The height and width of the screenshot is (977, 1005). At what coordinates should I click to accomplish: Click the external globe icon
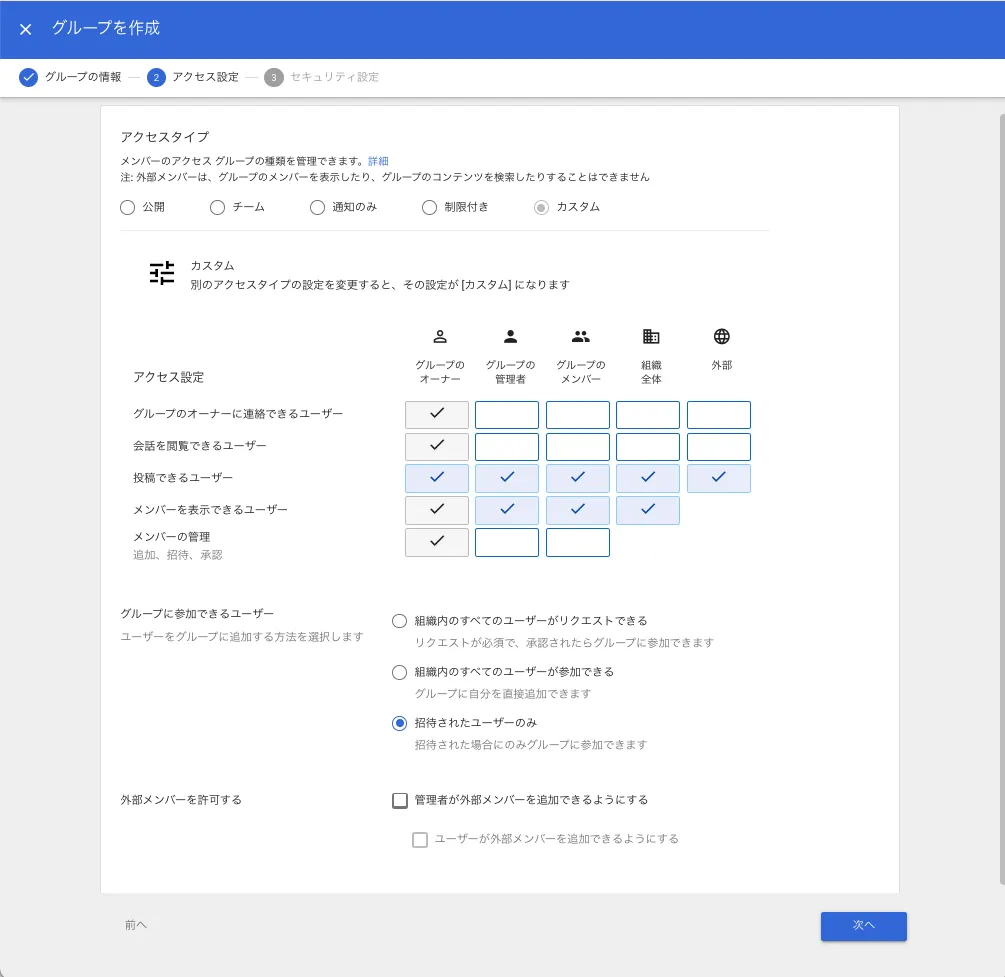pyautogui.click(x=722, y=337)
